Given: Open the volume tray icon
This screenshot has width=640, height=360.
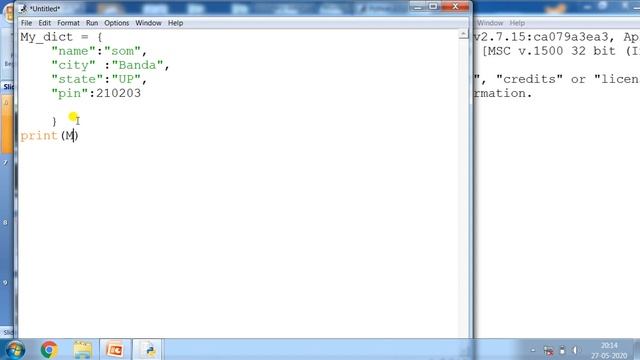Looking at the screenshot, I should click(575, 350).
